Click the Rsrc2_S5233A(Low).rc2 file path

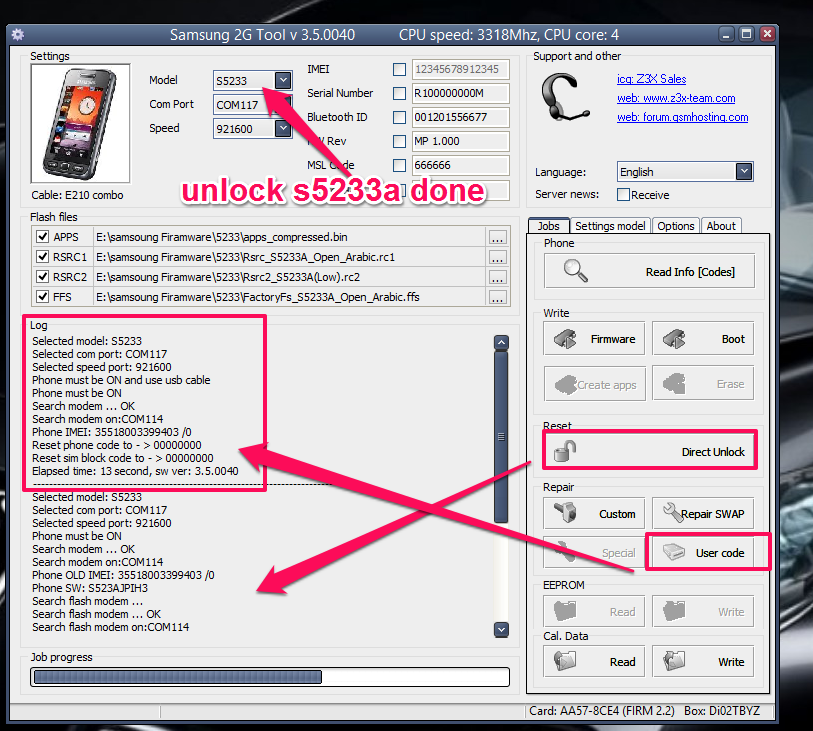coord(228,277)
